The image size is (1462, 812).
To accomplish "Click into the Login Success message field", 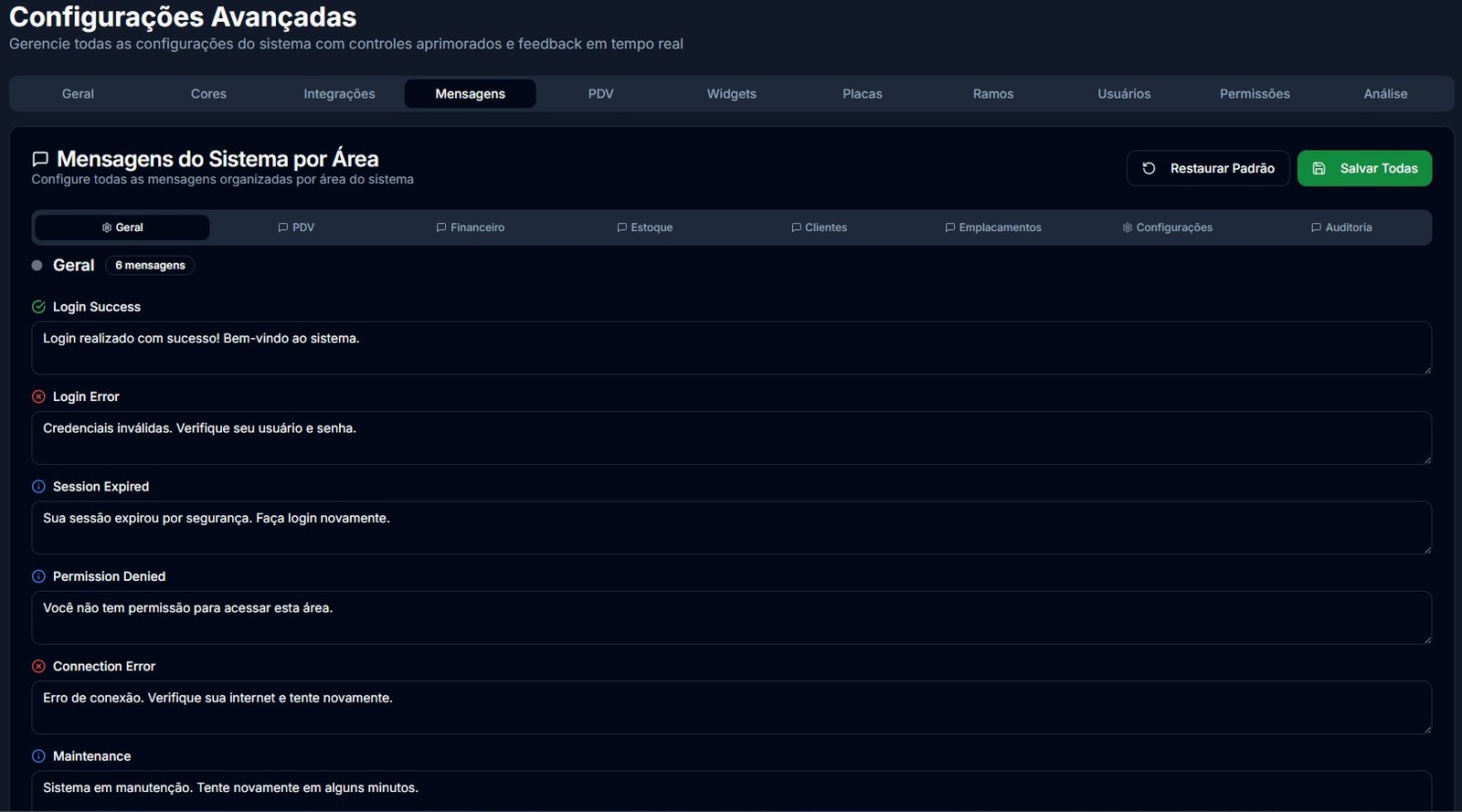I will 731,348.
